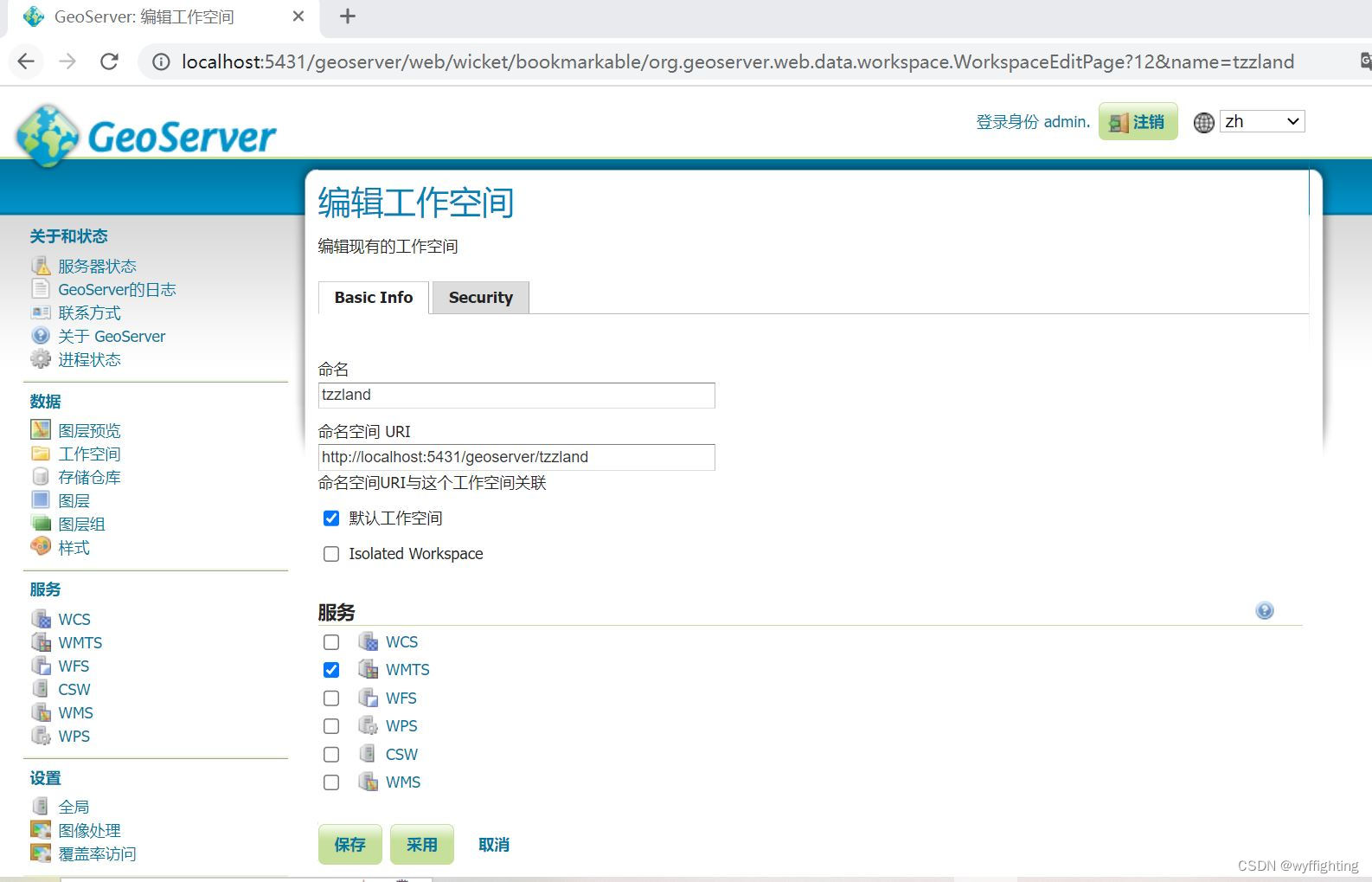The width and height of the screenshot is (1372, 882).
Task: Click the 注销 logout button
Action: click(x=1138, y=121)
